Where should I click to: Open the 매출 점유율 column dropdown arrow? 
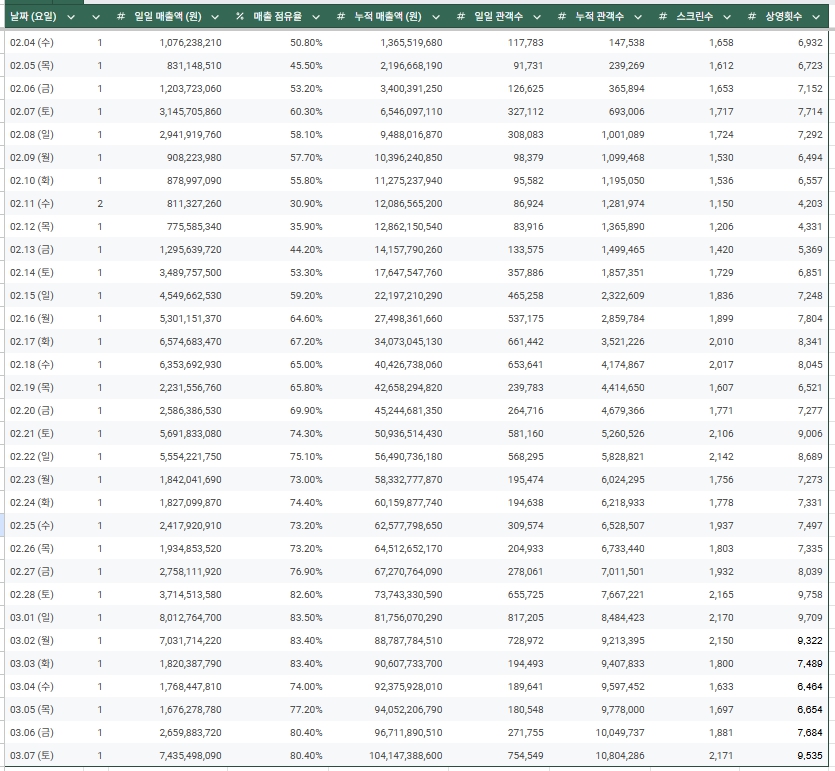coord(313,17)
